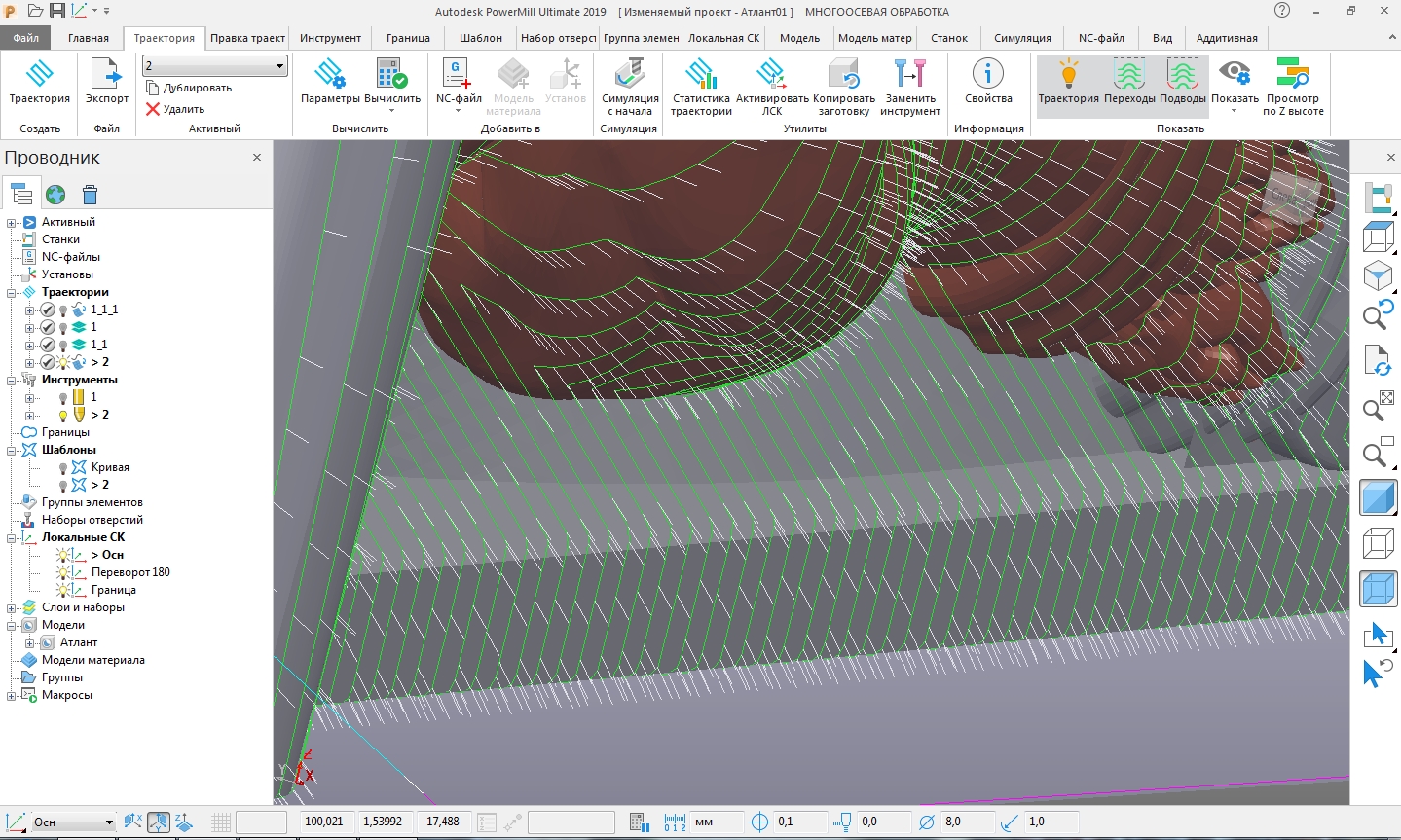The image size is (1401, 840).
Task: Select wireframe view in right toolbar
Action: click(1378, 543)
